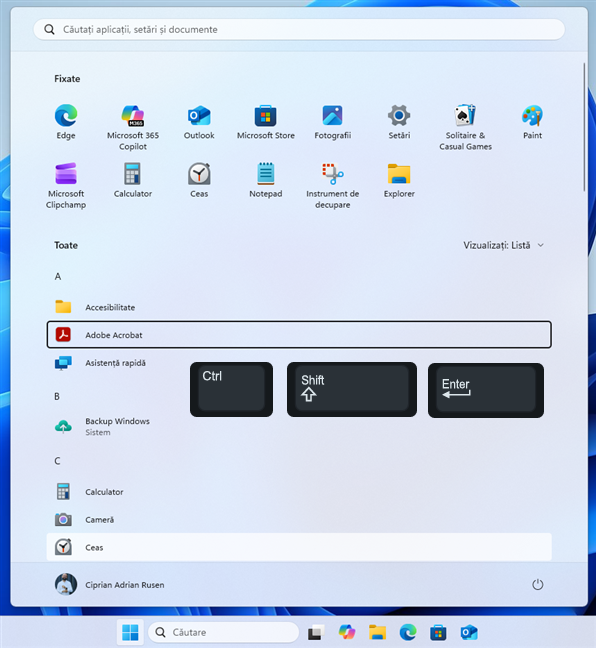596x648 pixels.
Task: Open Task View on the taskbar
Action: coord(316,632)
